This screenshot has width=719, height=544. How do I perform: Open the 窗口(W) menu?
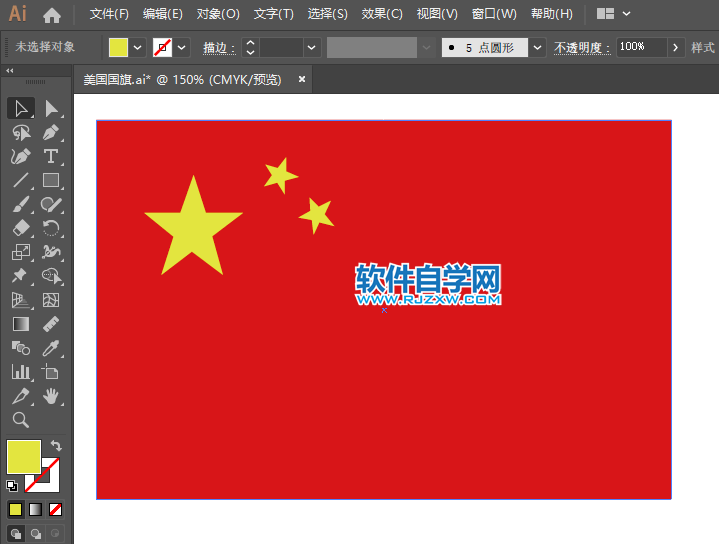pos(494,14)
